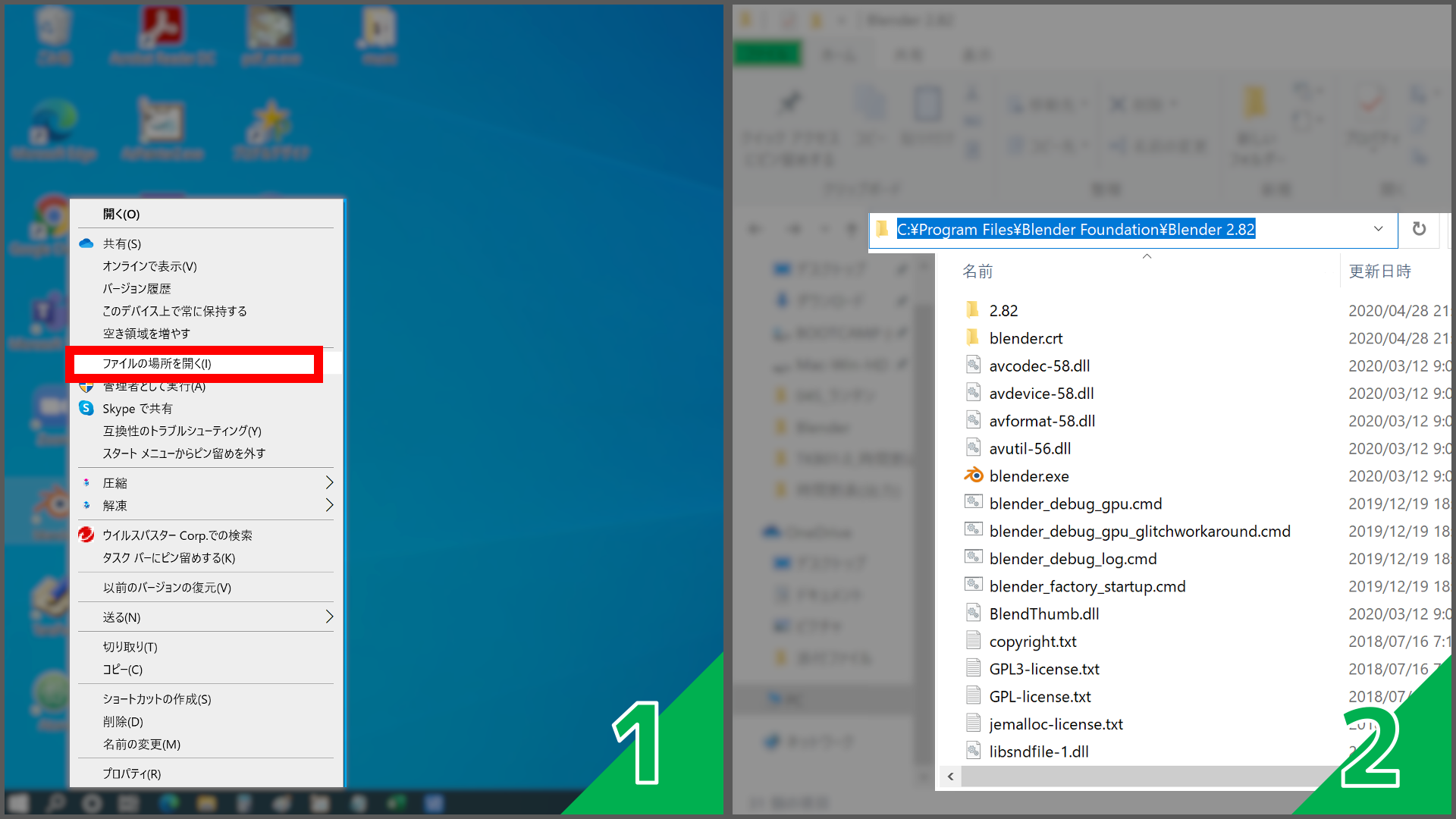Select the 2.82 folder name
Screen dimensions: 1456x819
click(x=1003, y=310)
